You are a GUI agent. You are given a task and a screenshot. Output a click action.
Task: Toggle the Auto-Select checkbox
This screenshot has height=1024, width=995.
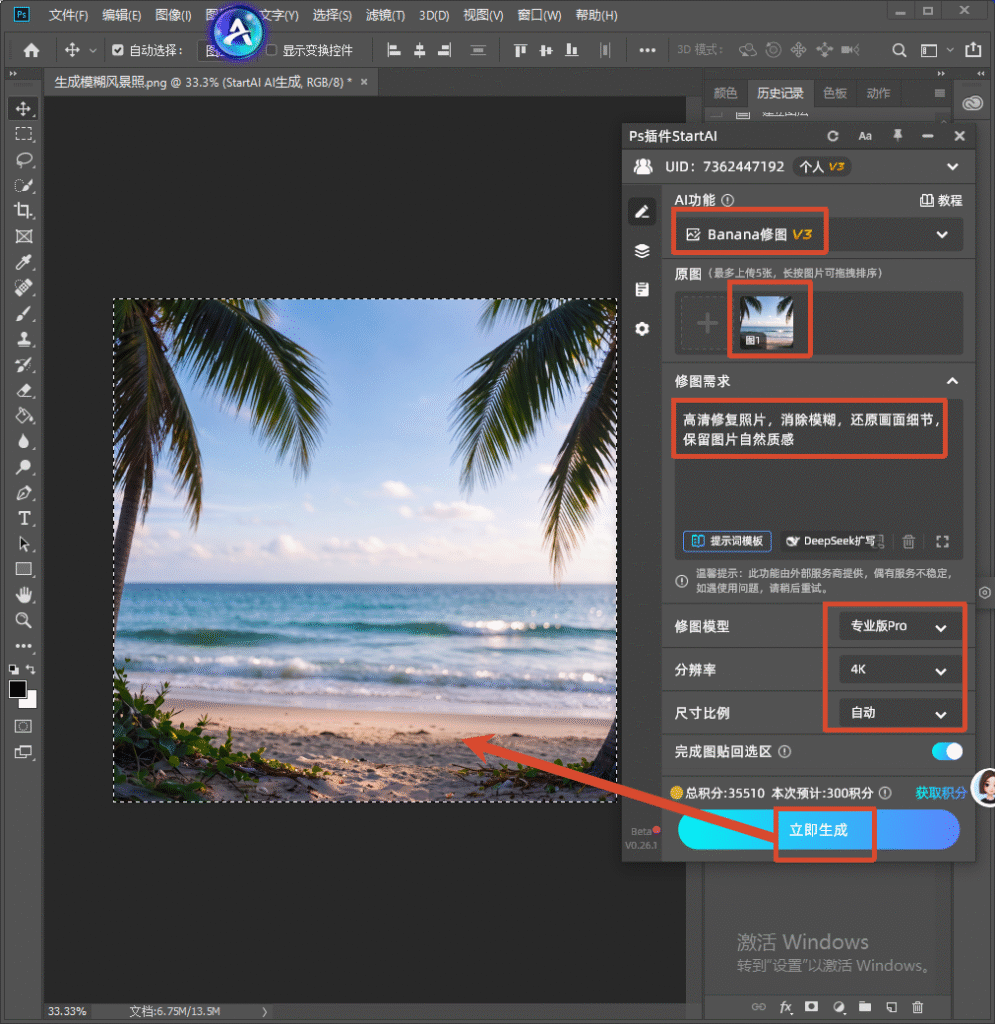pyautogui.click(x=118, y=50)
